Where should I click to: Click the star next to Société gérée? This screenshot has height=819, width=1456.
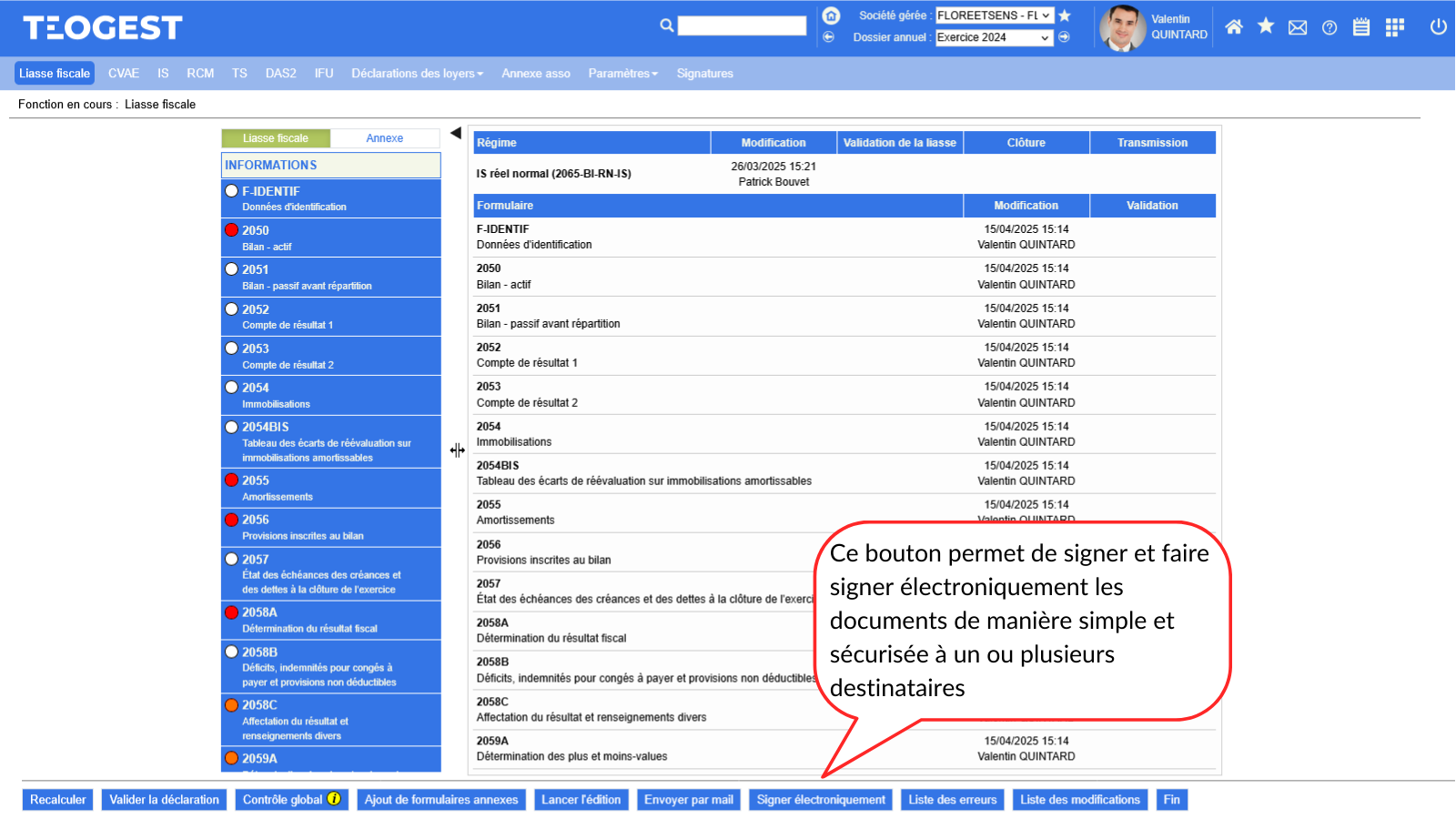[x=1065, y=15]
